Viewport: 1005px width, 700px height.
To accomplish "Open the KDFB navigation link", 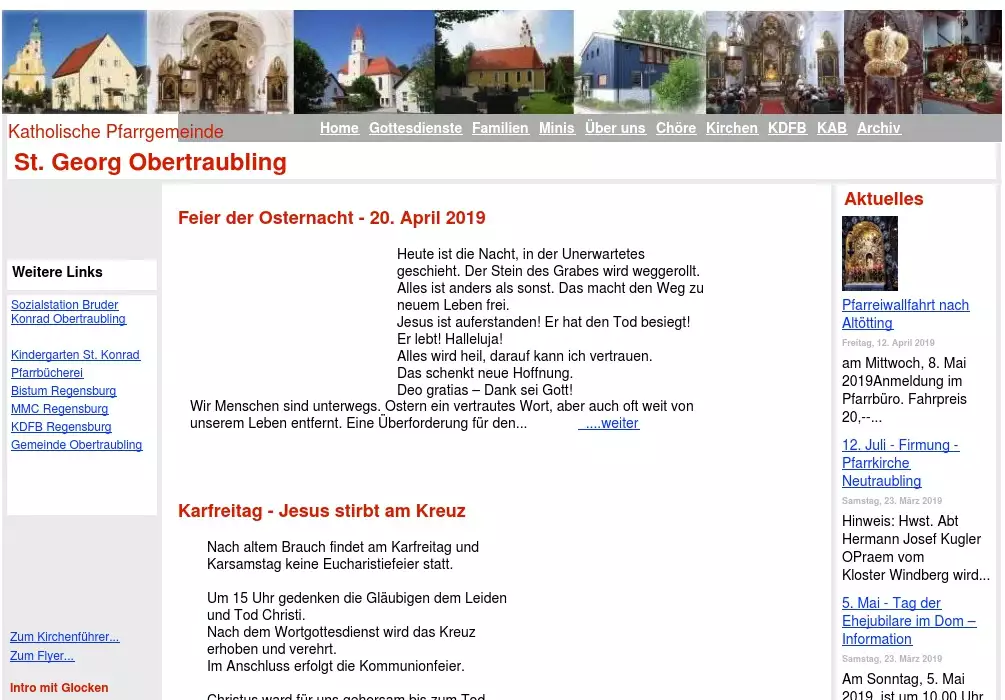I will pyautogui.click(x=787, y=128).
